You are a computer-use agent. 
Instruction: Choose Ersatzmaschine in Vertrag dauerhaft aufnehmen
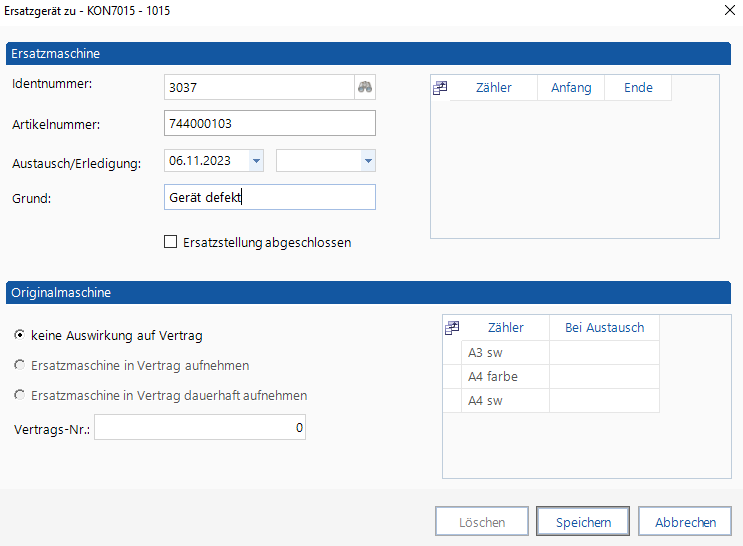(19, 396)
